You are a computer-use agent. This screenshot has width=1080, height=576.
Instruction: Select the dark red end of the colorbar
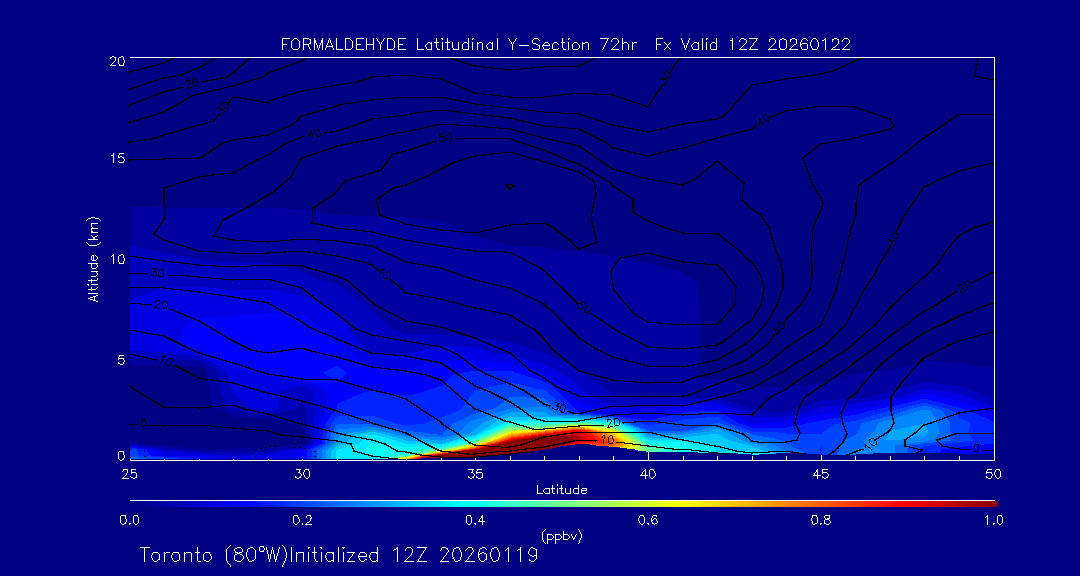point(990,503)
